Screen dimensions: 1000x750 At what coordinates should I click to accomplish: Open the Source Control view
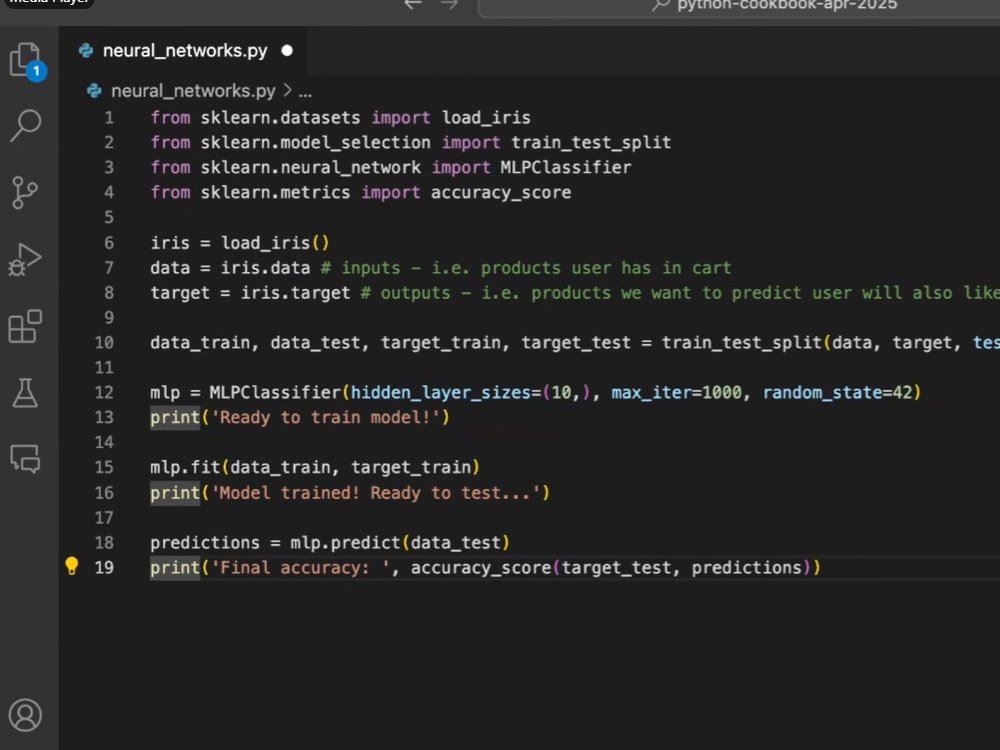pyautogui.click(x=25, y=193)
